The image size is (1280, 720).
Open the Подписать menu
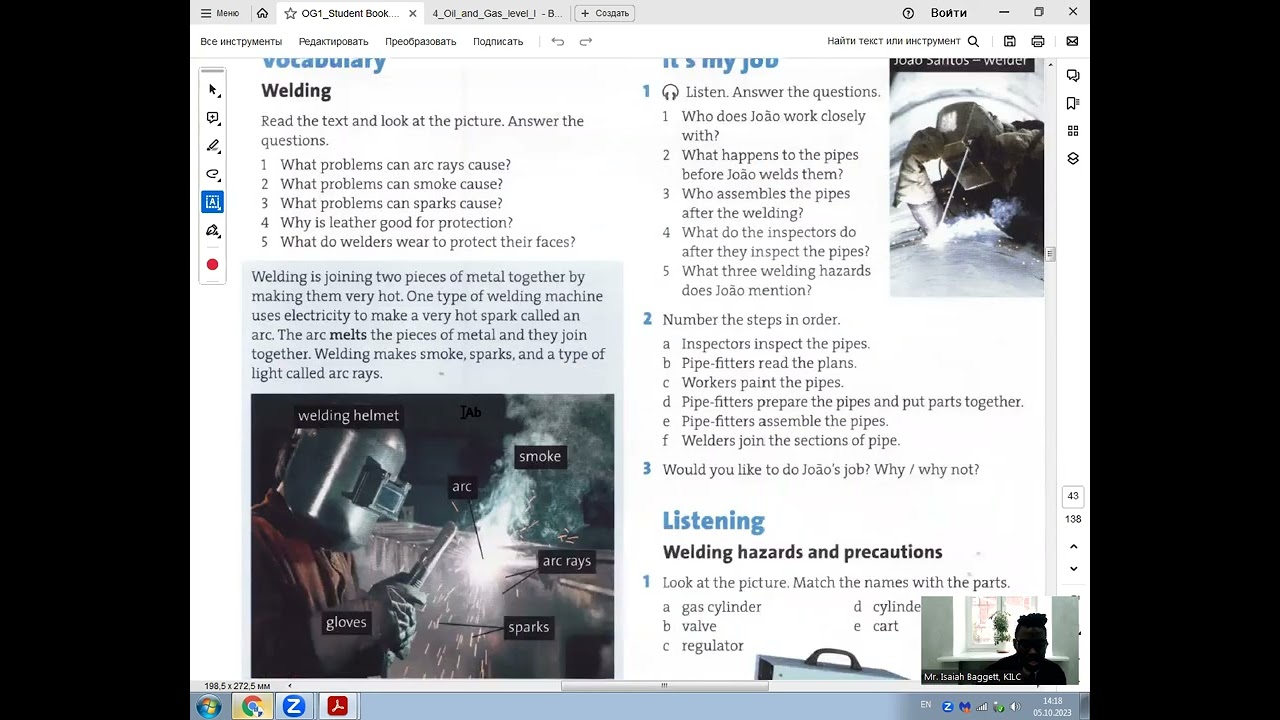[x=498, y=41]
